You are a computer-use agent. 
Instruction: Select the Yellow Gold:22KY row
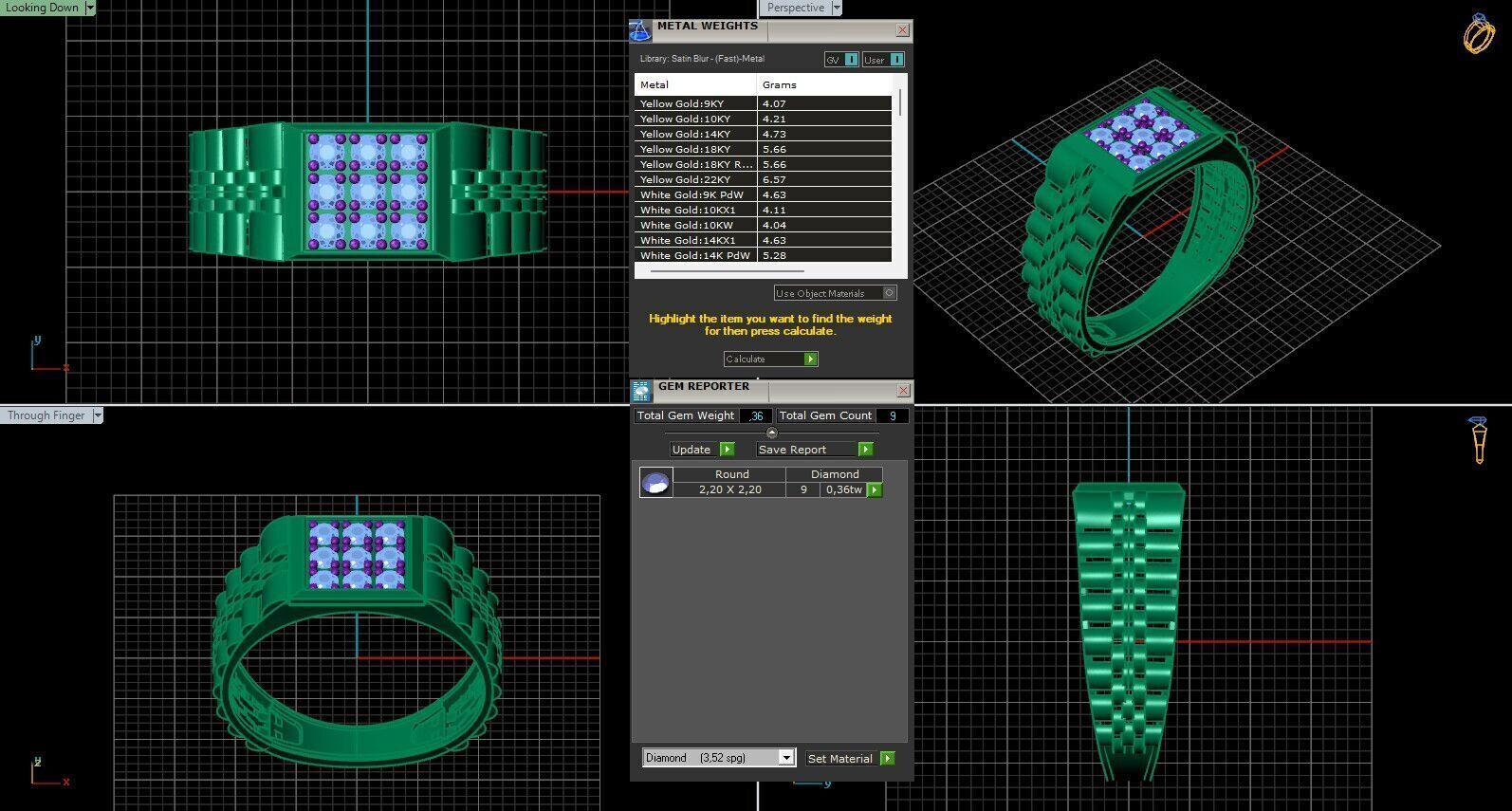click(763, 179)
